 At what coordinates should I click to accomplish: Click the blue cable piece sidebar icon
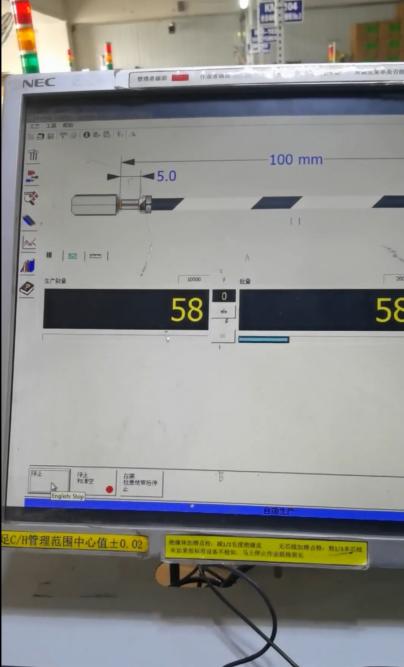[x=30, y=220]
